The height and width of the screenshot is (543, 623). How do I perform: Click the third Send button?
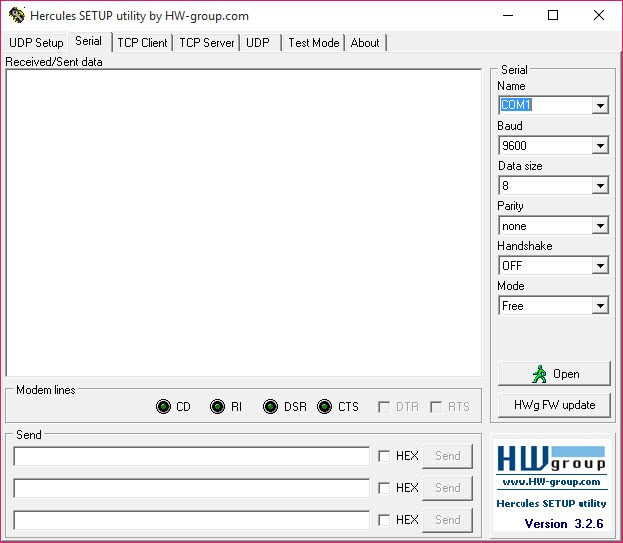coord(447,520)
